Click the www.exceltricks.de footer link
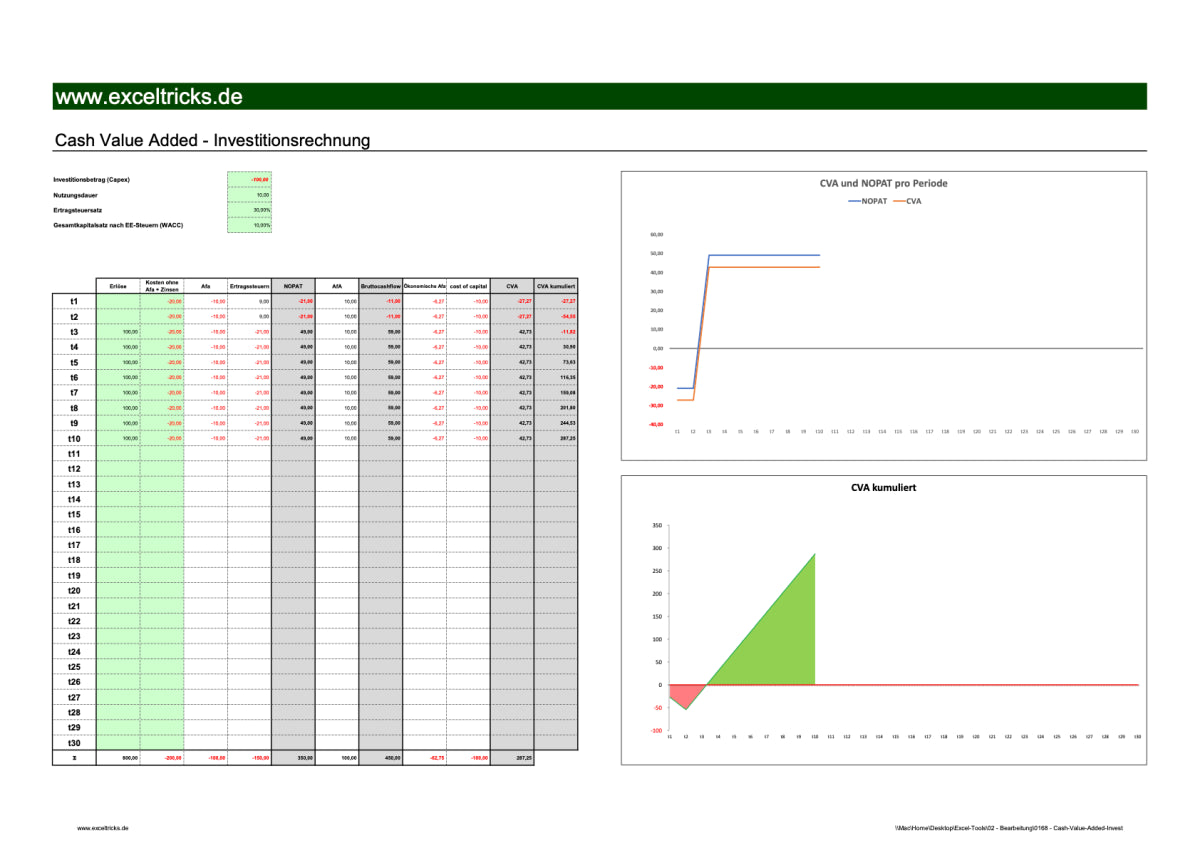The image size is (1200, 848). tap(103, 828)
